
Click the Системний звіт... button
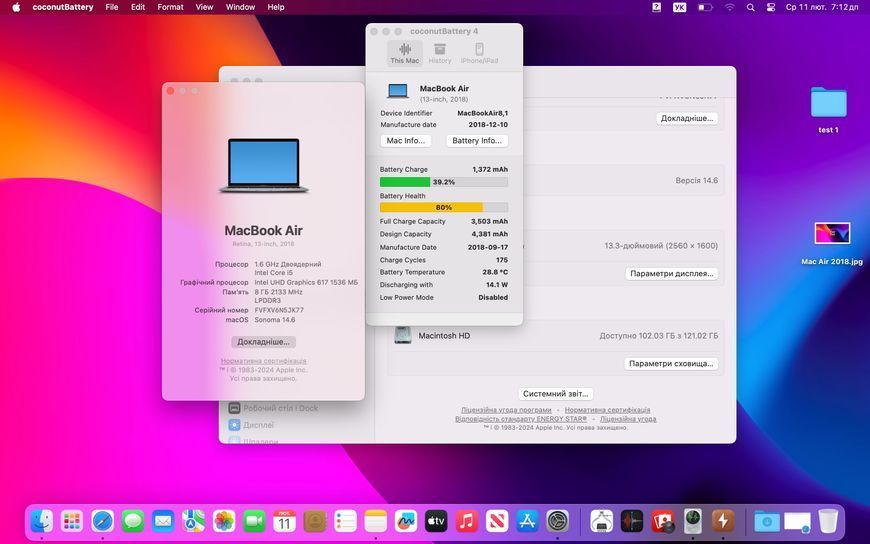[x=555, y=394]
